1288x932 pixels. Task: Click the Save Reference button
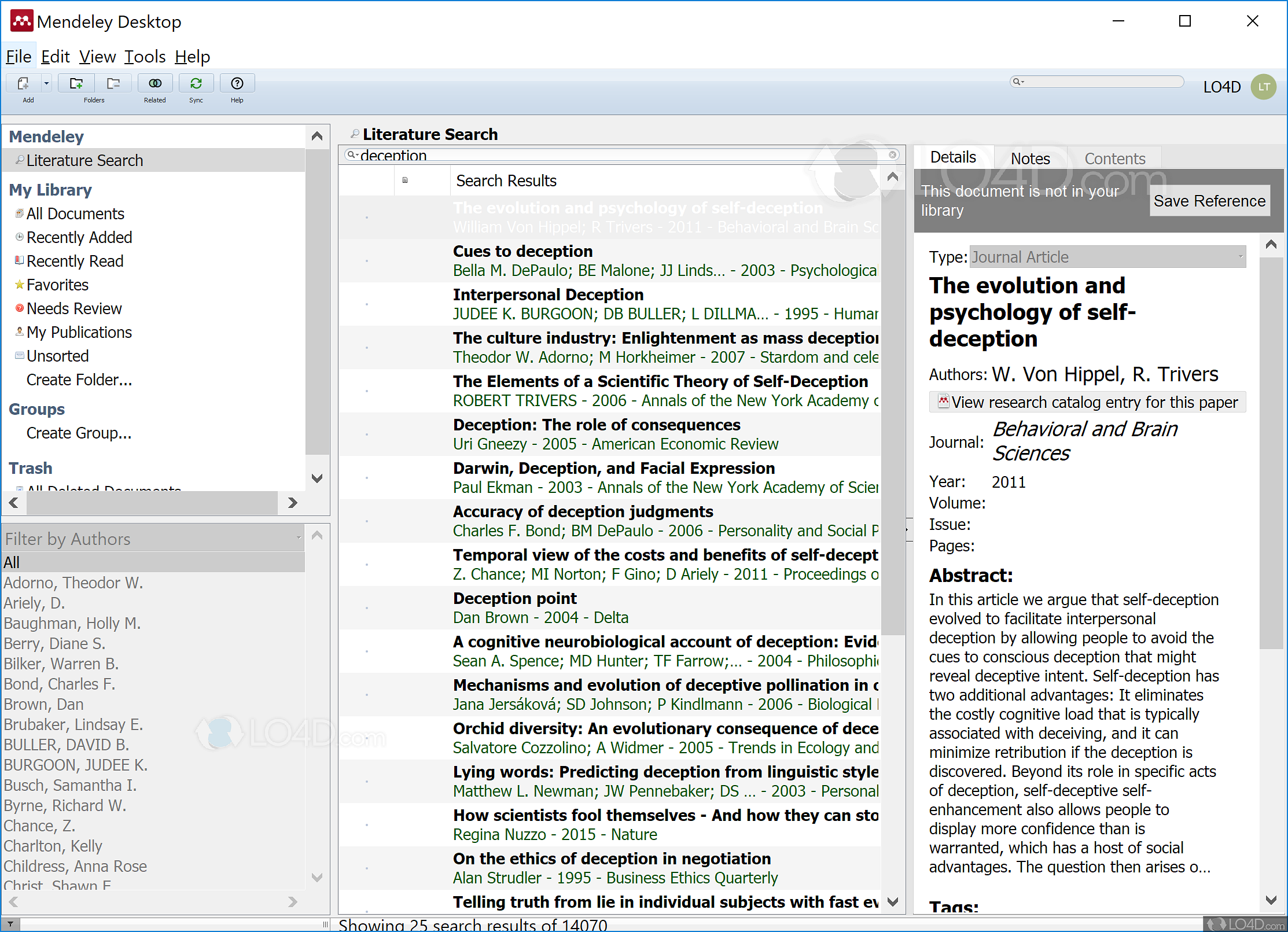click(1209, 201)
